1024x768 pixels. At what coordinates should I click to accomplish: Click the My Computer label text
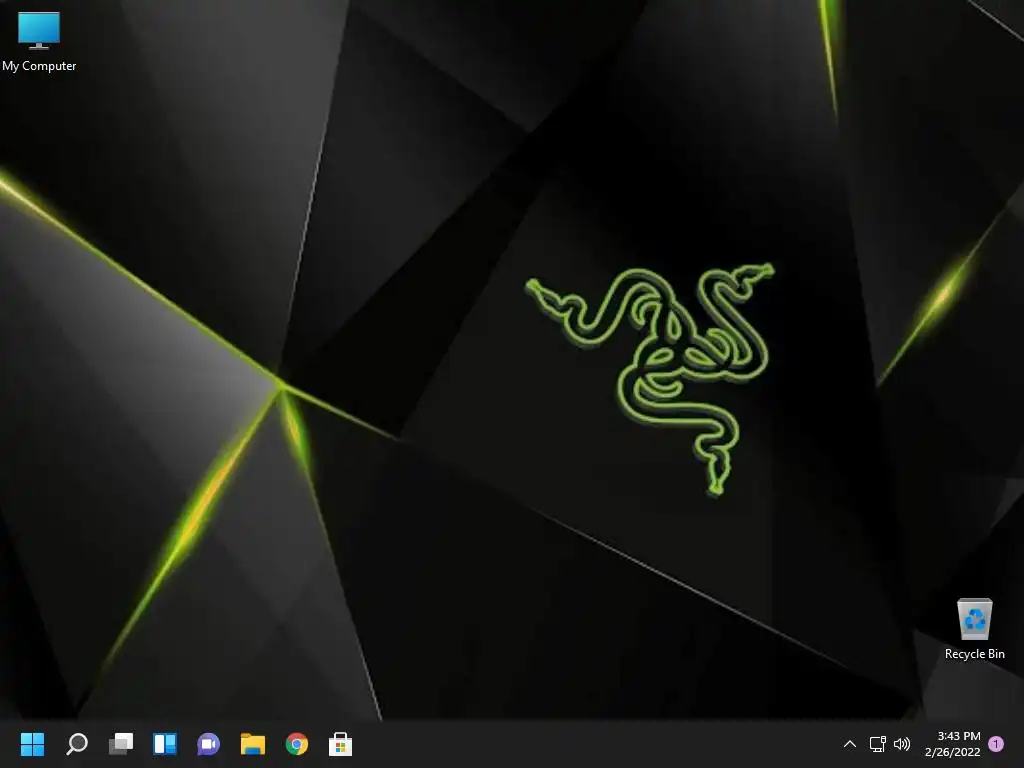point(39,66)
